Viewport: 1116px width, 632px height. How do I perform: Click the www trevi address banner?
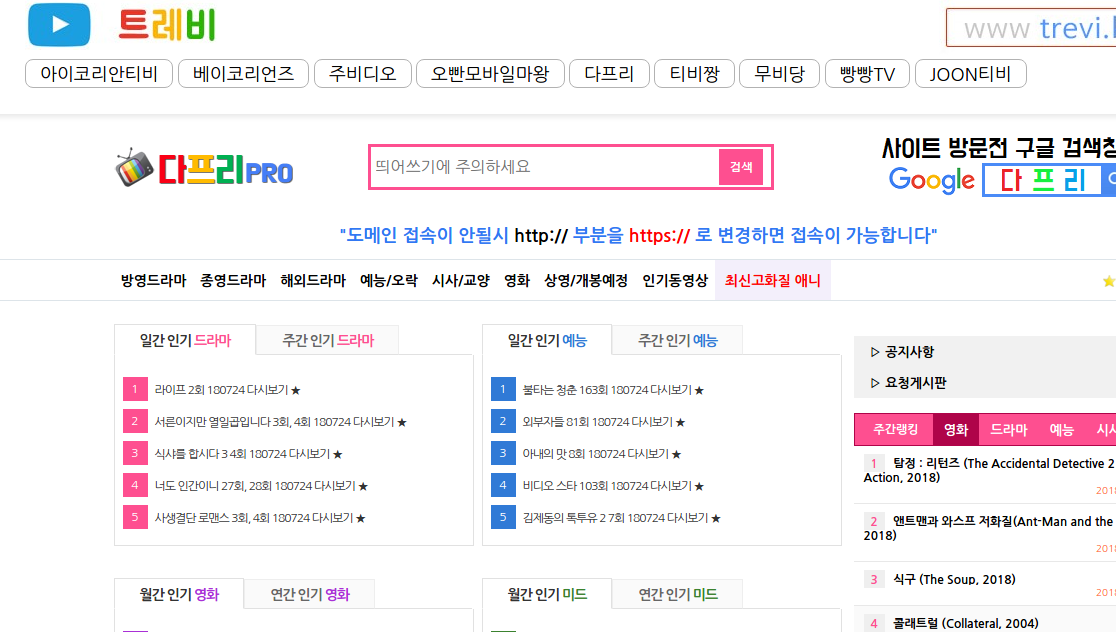coord(1031,28)
